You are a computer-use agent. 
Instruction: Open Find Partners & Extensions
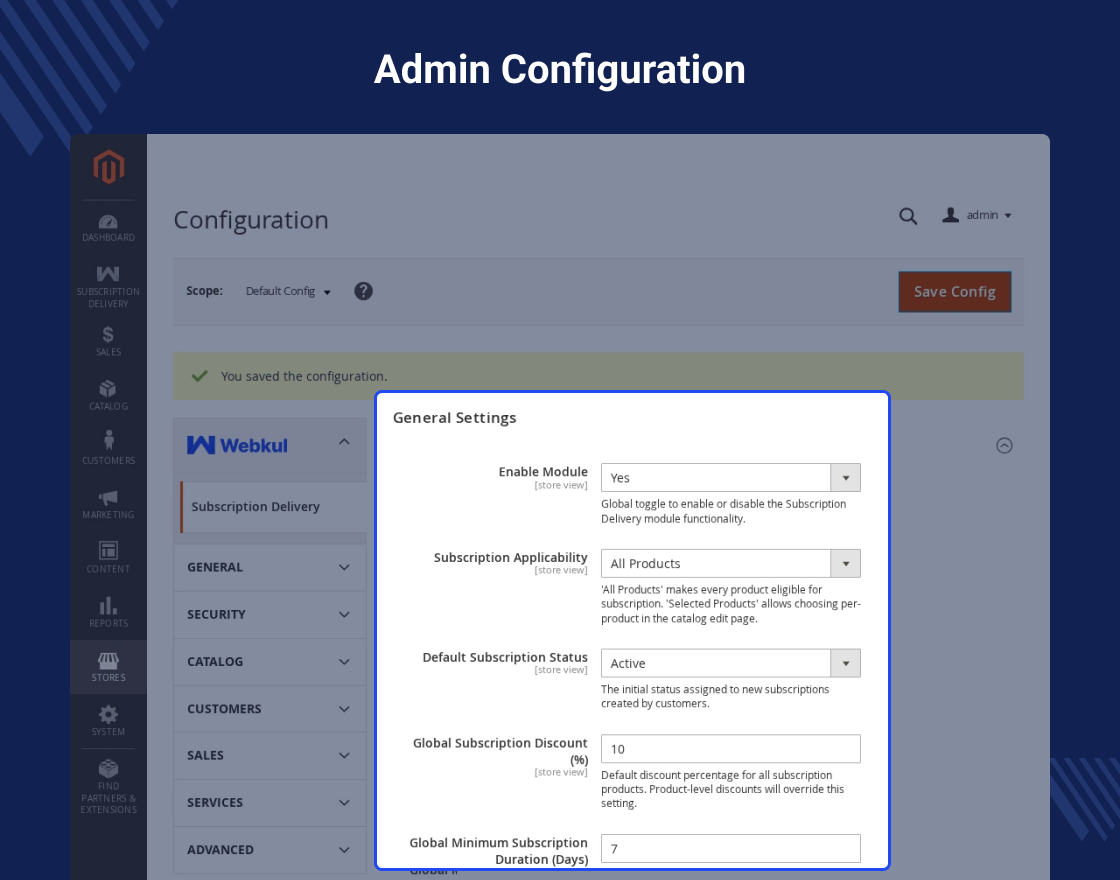[109, 786]
